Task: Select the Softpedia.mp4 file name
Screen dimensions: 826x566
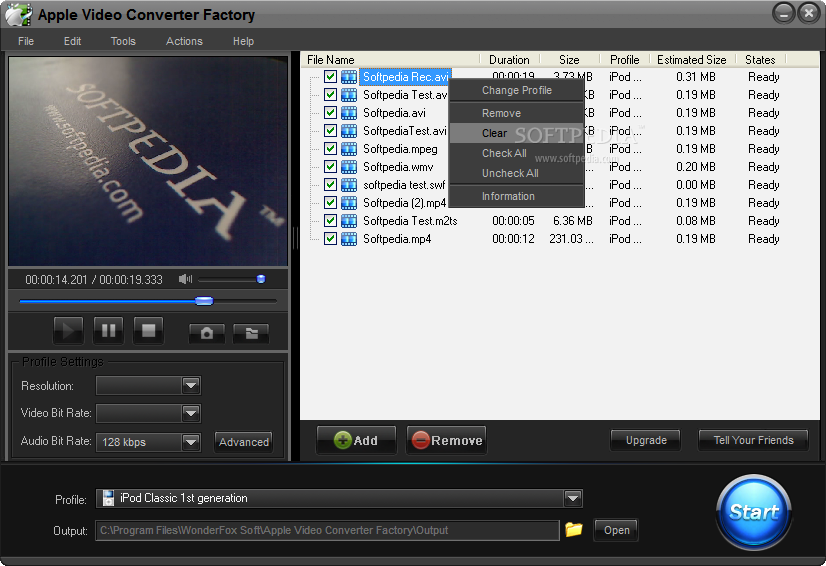Action: [x=397, y=239]
